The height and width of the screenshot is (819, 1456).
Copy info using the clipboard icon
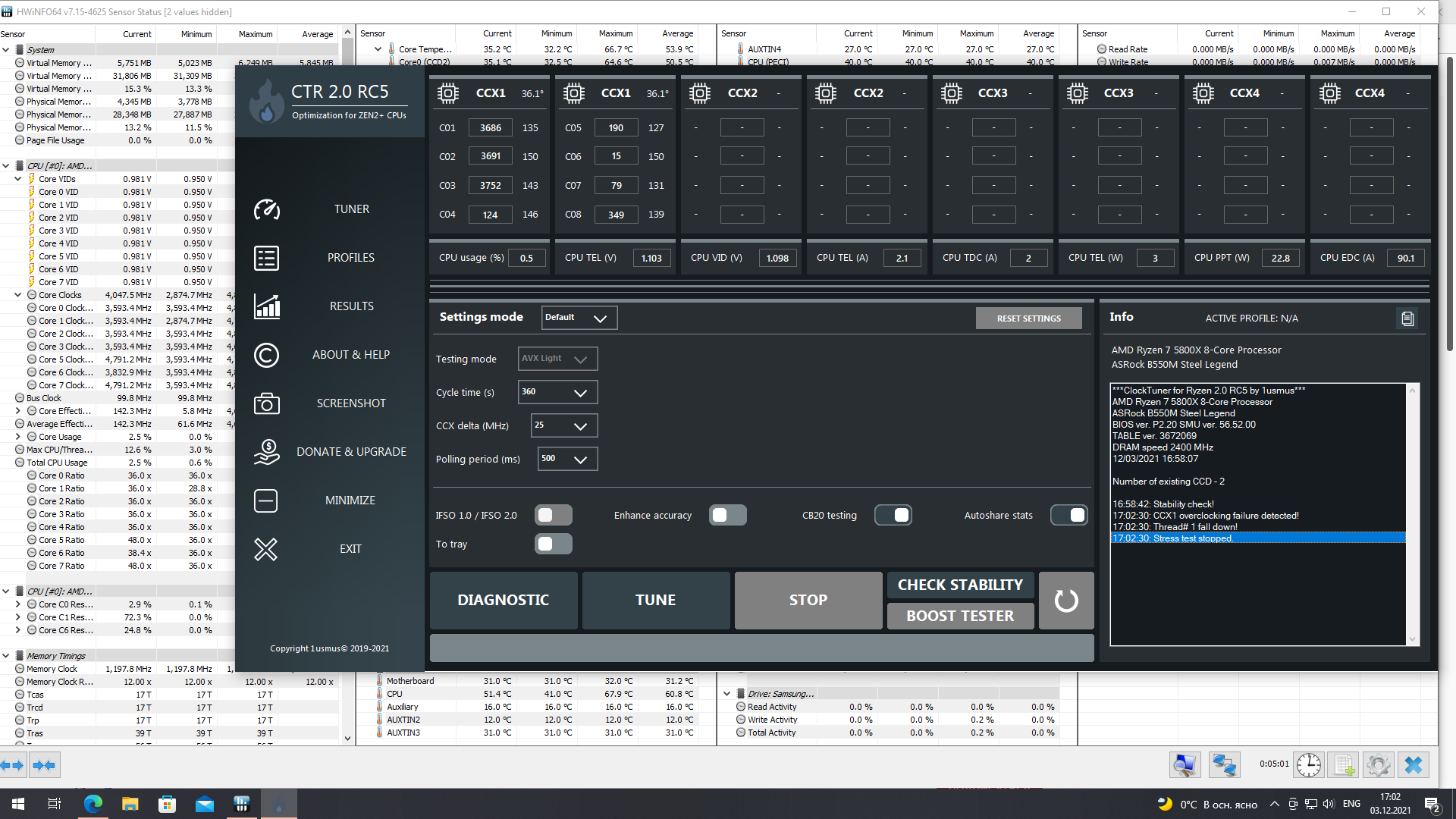pos(1407,318)
